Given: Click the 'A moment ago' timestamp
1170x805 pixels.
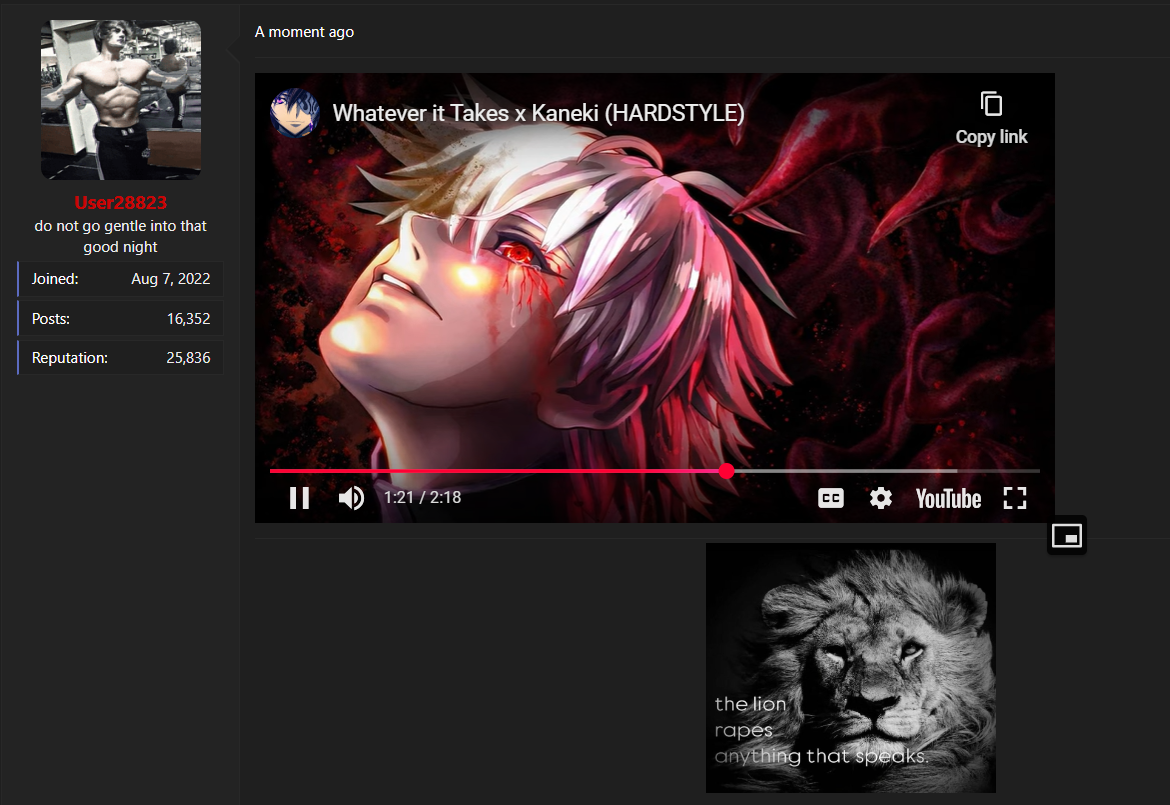Looking at the screenshot, I should [x=304, y=32].
